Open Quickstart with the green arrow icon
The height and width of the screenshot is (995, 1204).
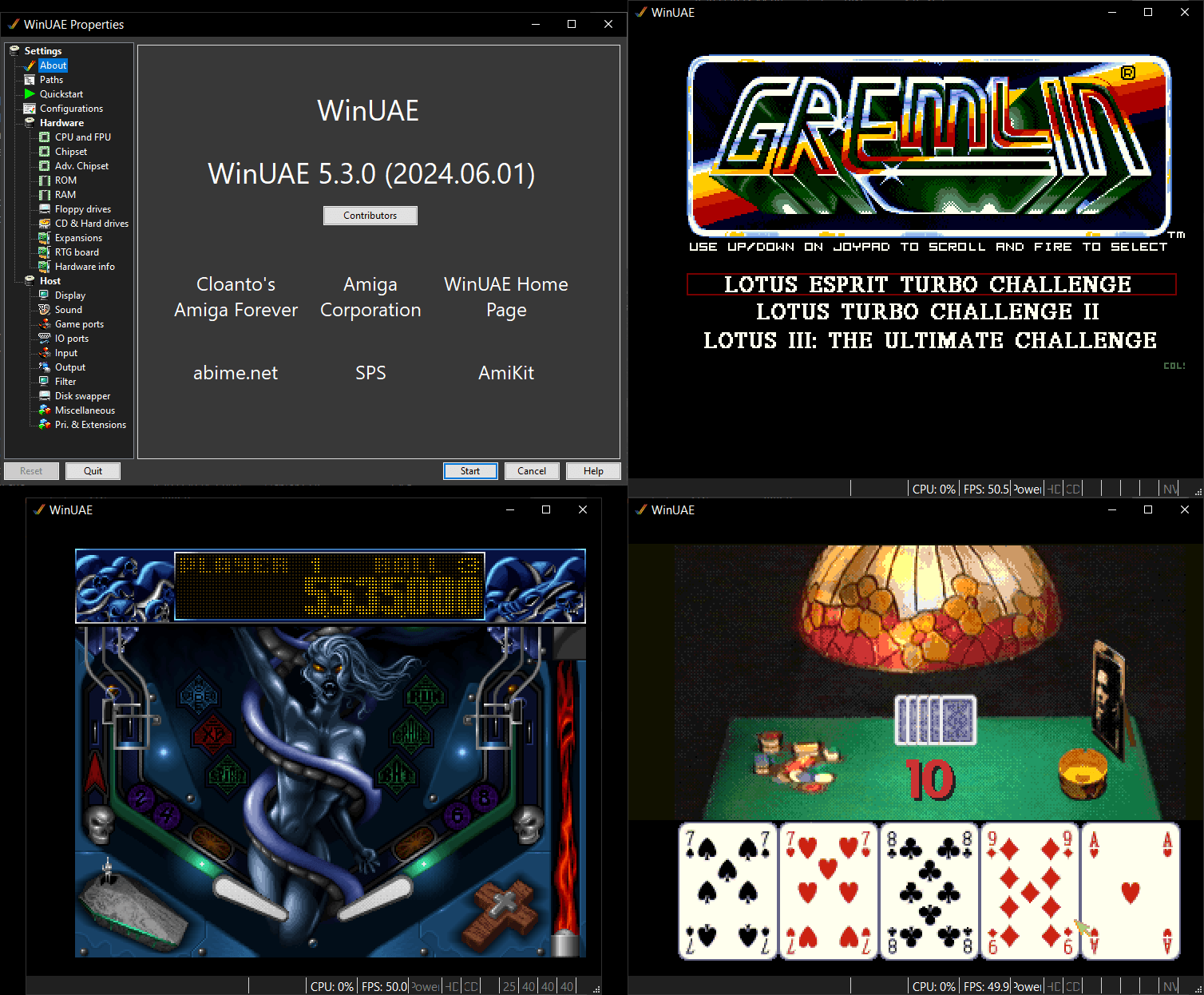pos(30,94)
